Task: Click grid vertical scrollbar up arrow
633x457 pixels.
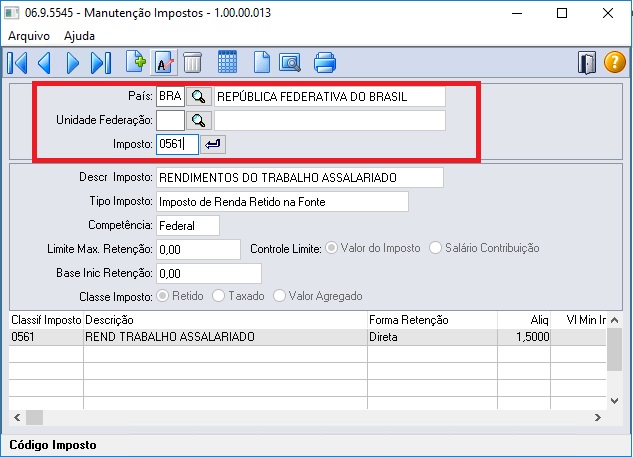Action: pos(614,320)
